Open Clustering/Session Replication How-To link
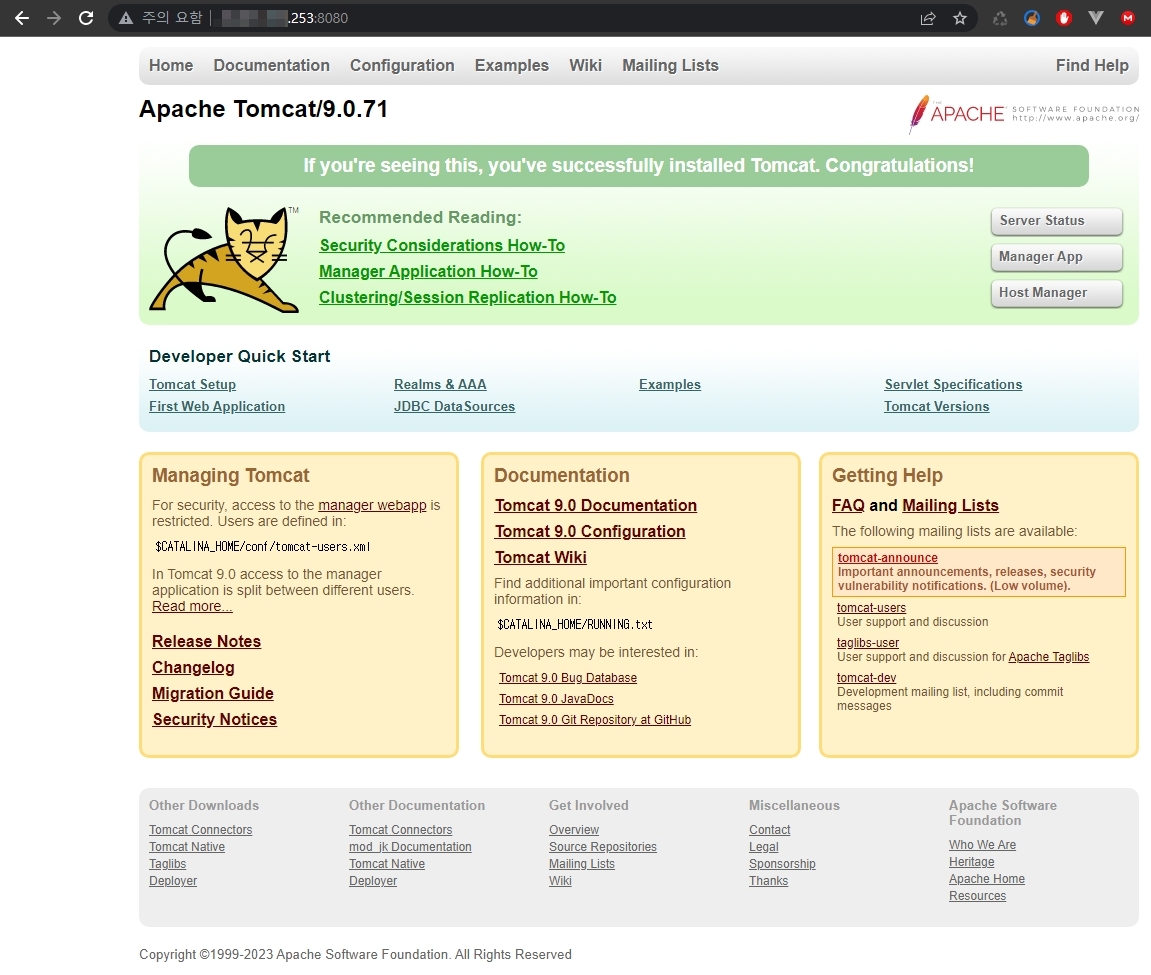 pyautogui.click(x=468, y=297)
